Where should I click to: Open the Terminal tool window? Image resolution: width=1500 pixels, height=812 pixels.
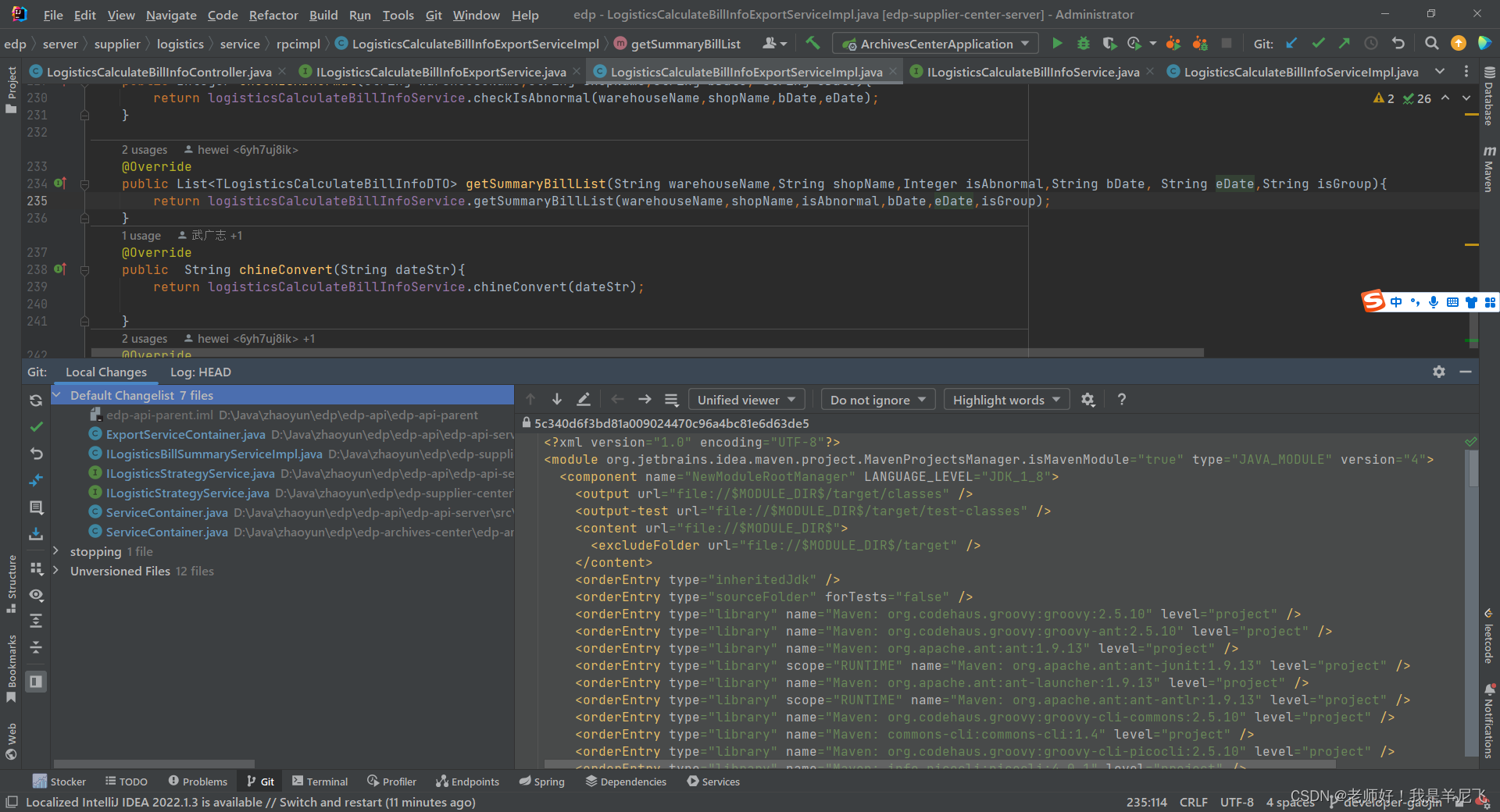point(320,782)
